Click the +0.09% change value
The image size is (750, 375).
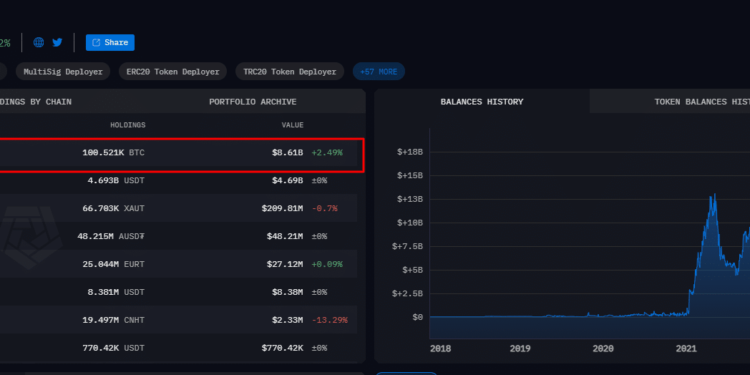point(327,264)
